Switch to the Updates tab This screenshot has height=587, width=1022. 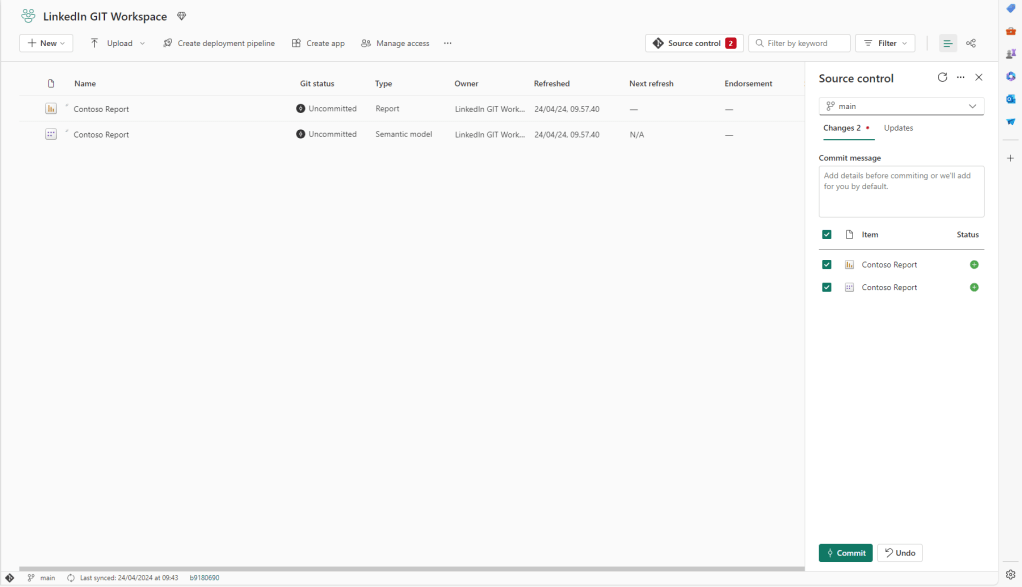898,128
